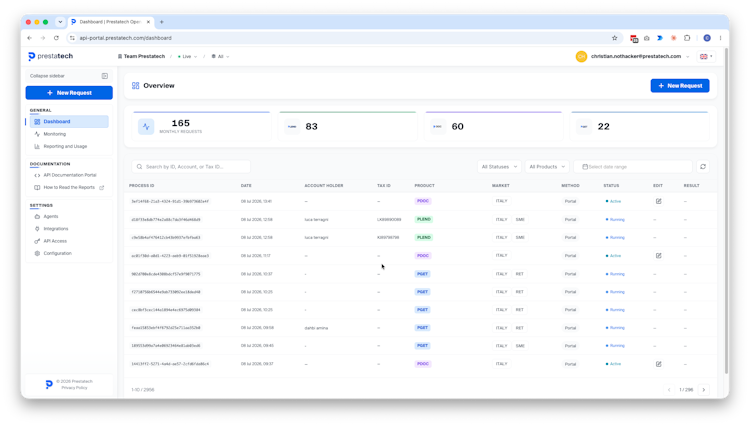Focus the Search by ID, Account field
The height and width of the screenshot is (426, 750).
191,167
